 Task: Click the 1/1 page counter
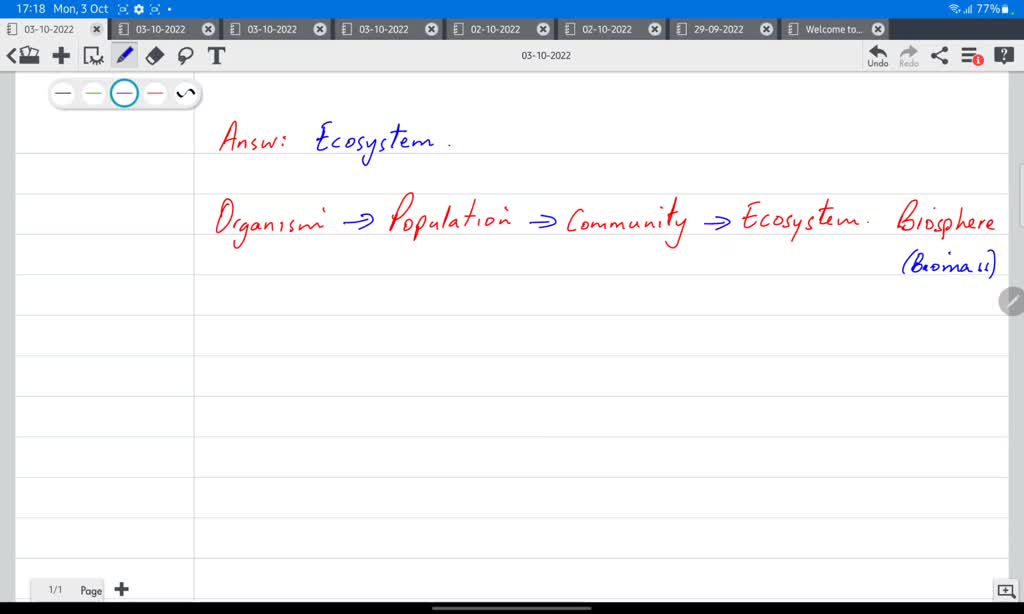[56, 590]
